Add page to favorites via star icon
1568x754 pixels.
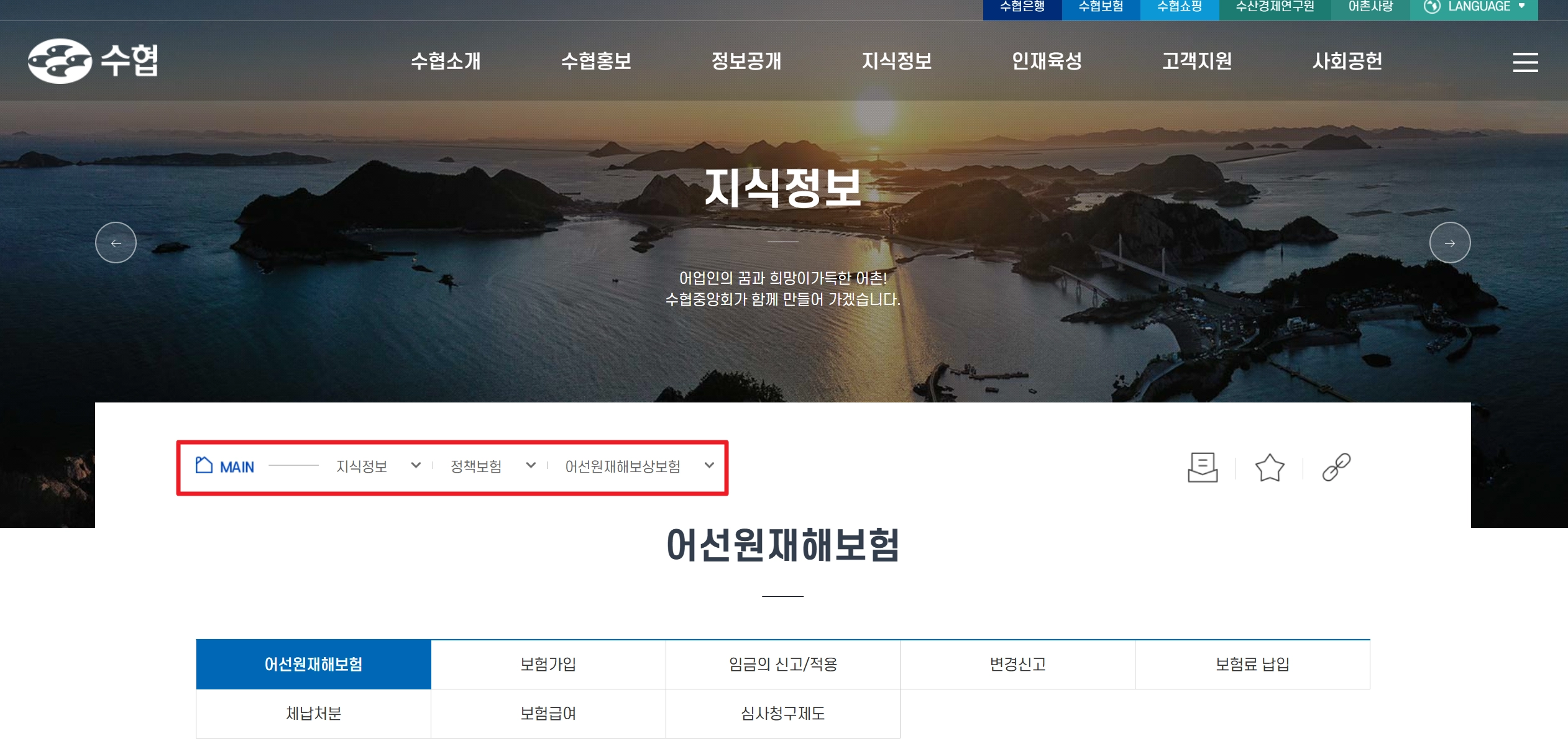[1270, 468]
